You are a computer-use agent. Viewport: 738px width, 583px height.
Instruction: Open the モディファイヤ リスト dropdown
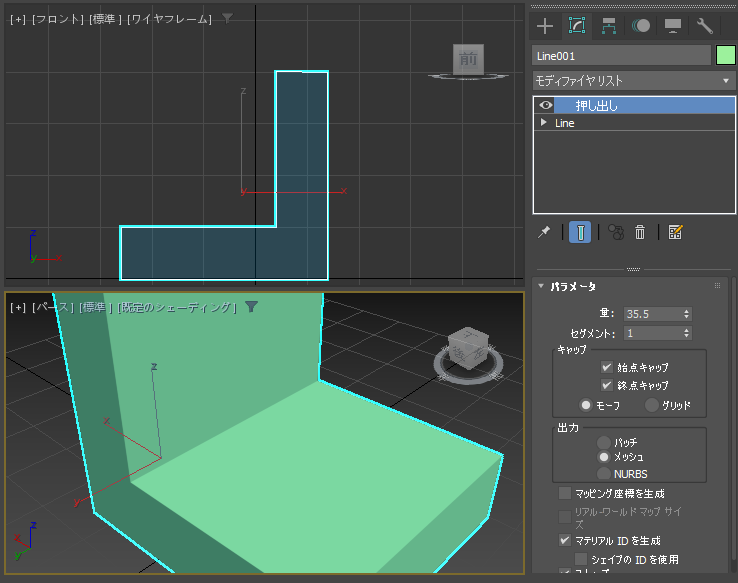(x=634, y=81)
